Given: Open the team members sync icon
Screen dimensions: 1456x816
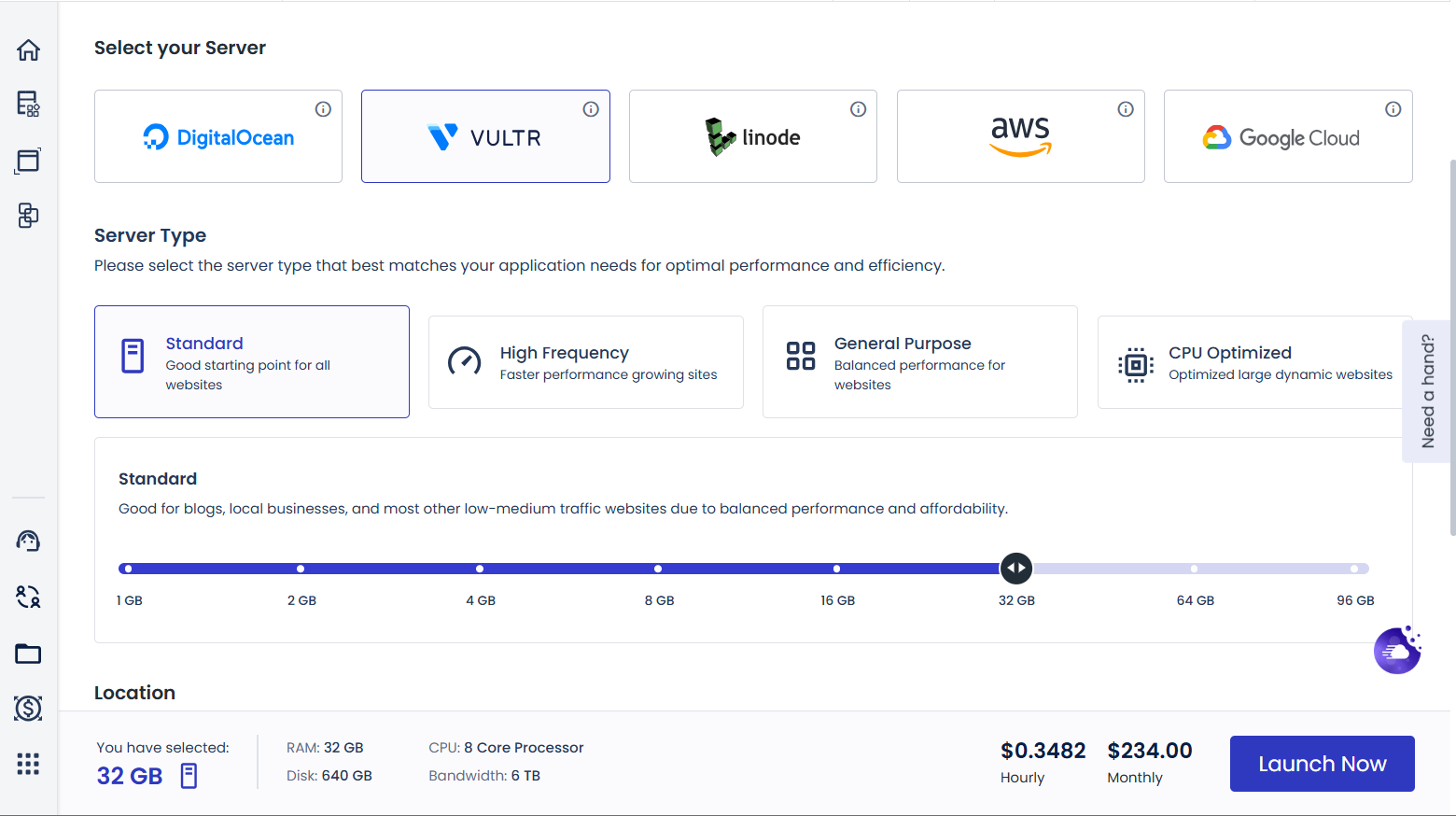Looking at the screenshot, I should (x=28, y=597).
